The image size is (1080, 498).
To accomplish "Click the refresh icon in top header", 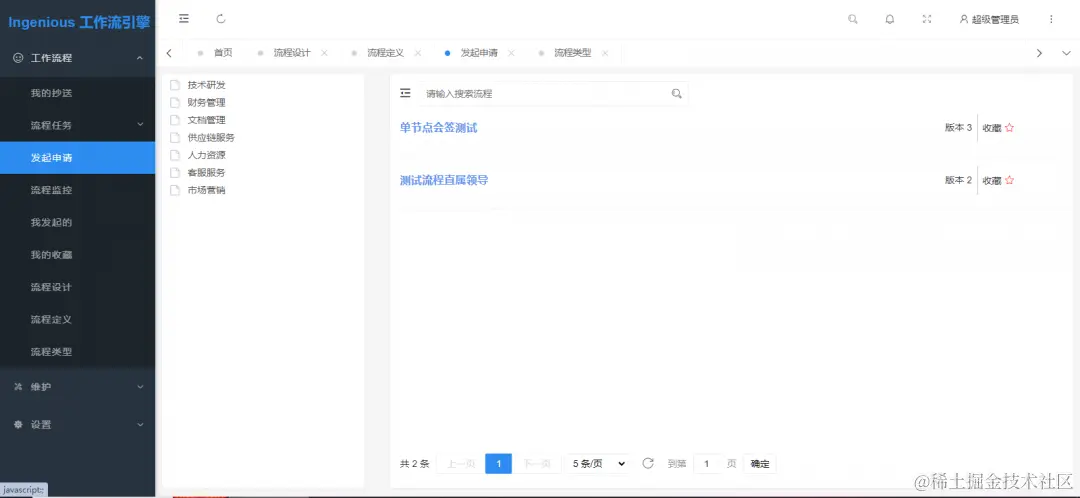I will 221,19.
